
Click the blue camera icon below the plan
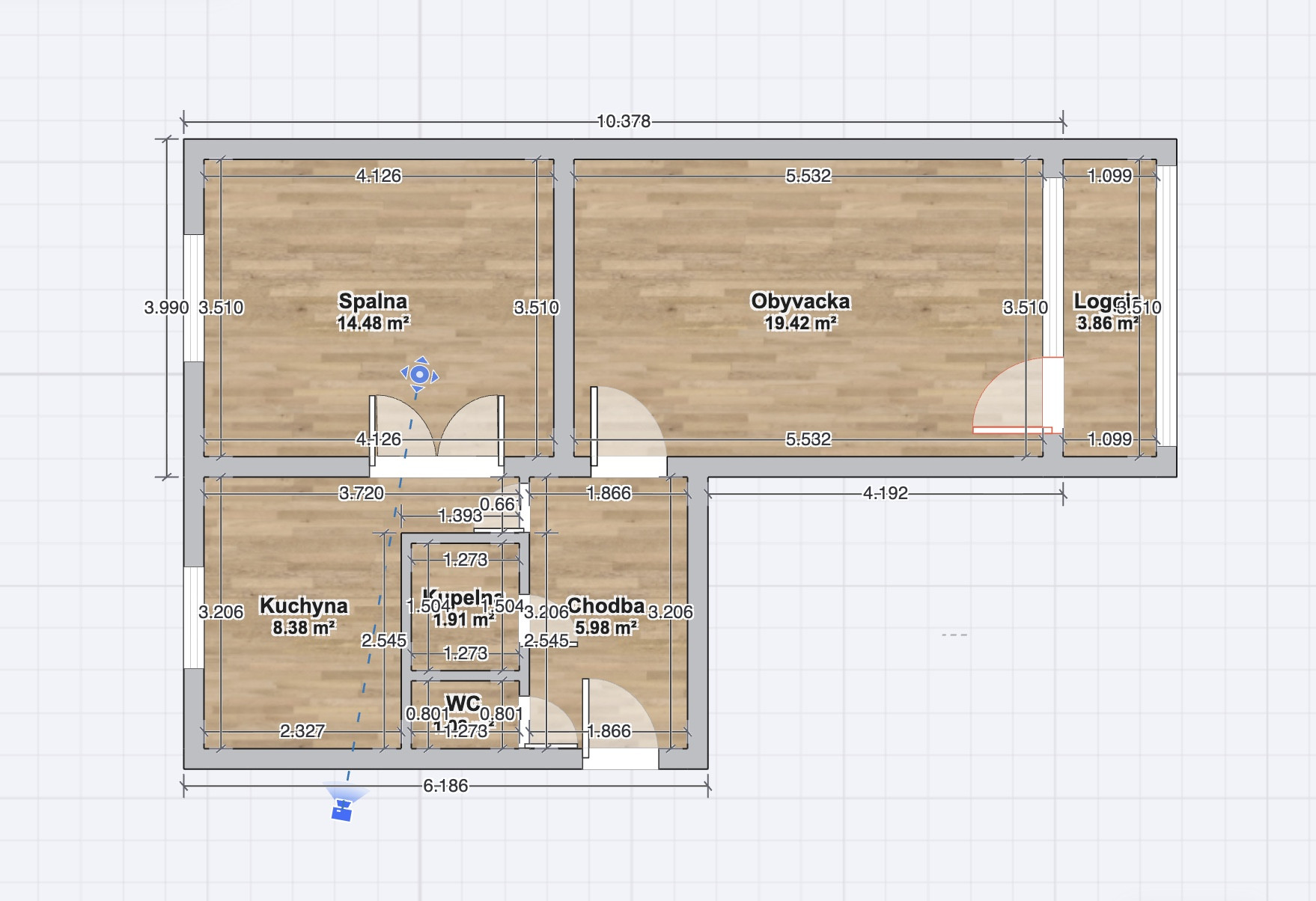[342, 810]
